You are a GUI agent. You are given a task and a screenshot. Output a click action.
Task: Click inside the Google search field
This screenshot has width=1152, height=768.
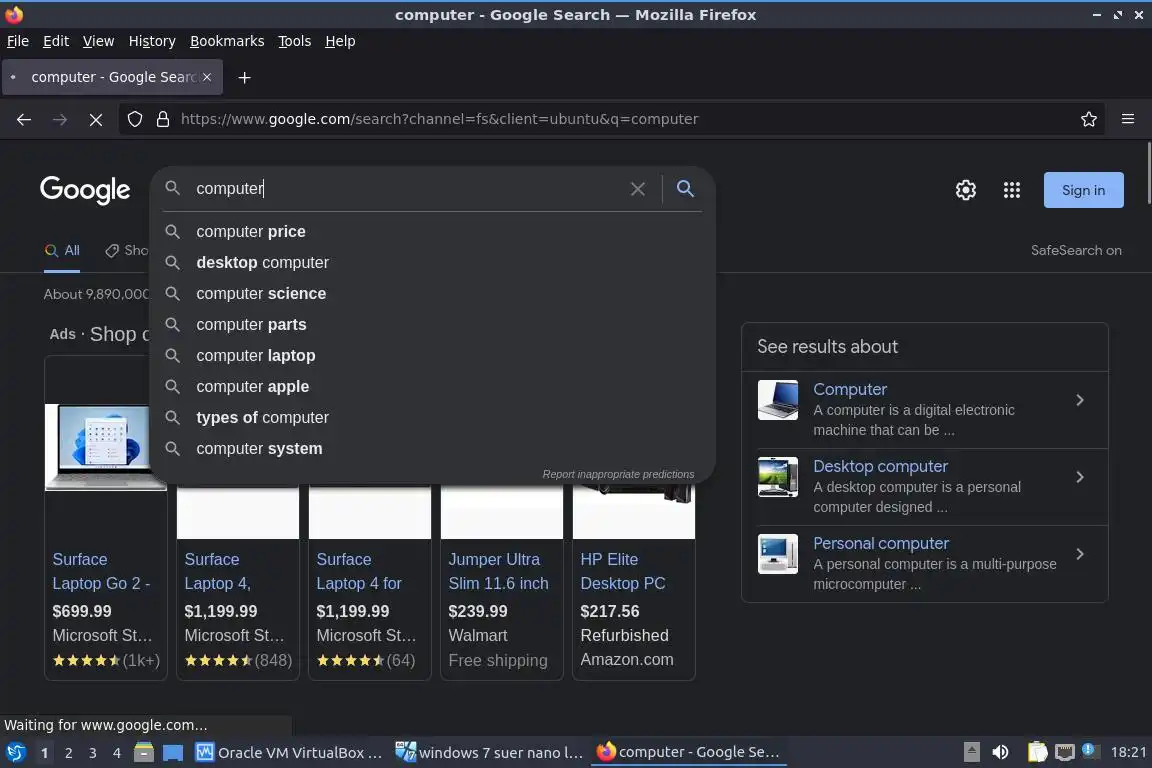[408, 189]
